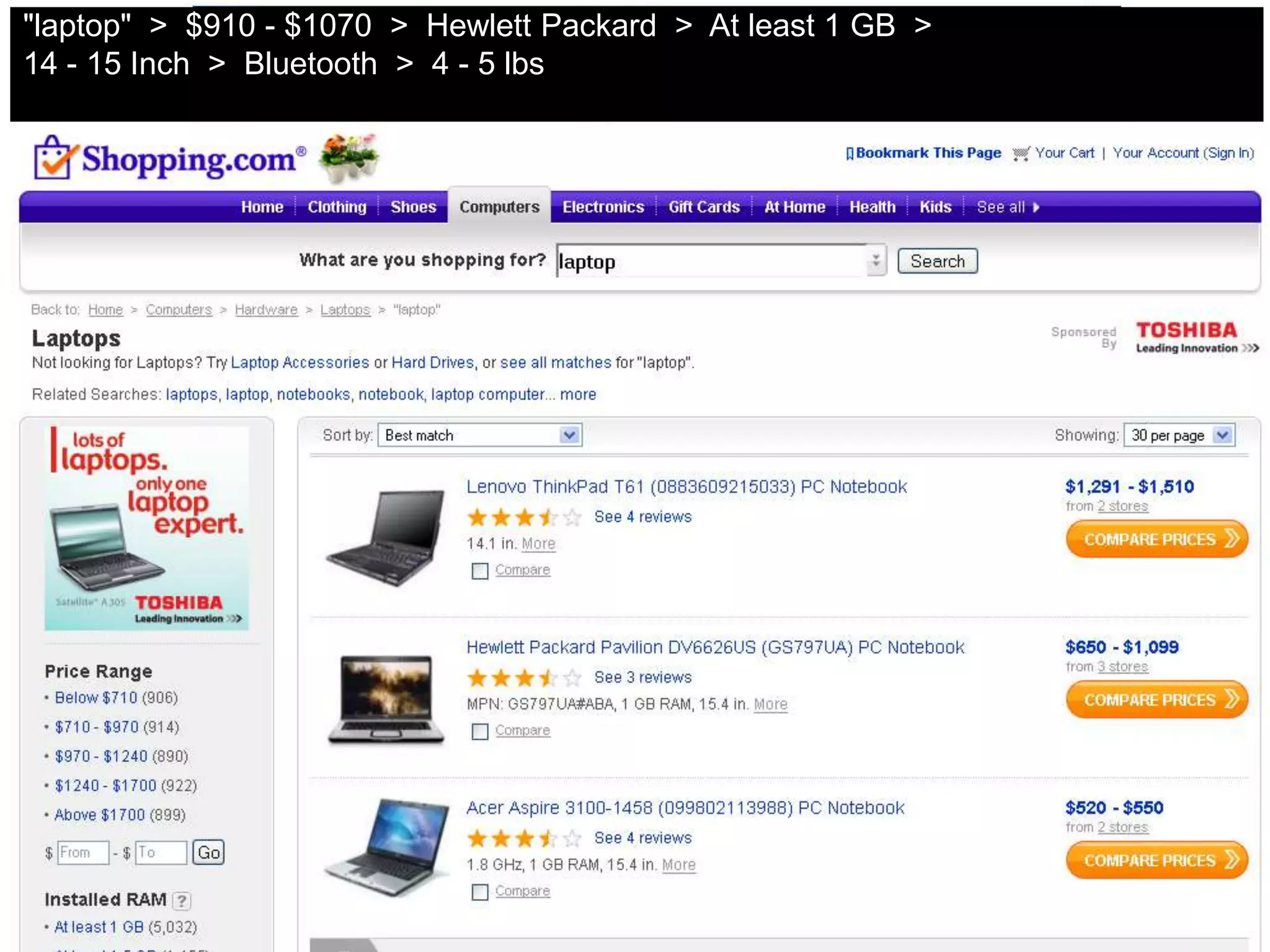Click the flower bouquet image near logo

[349, 158]
